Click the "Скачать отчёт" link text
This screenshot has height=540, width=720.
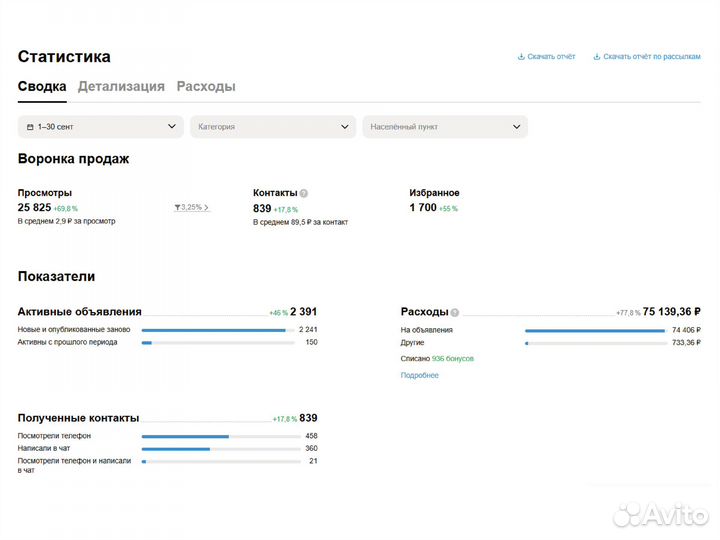(x=551, y=57)
